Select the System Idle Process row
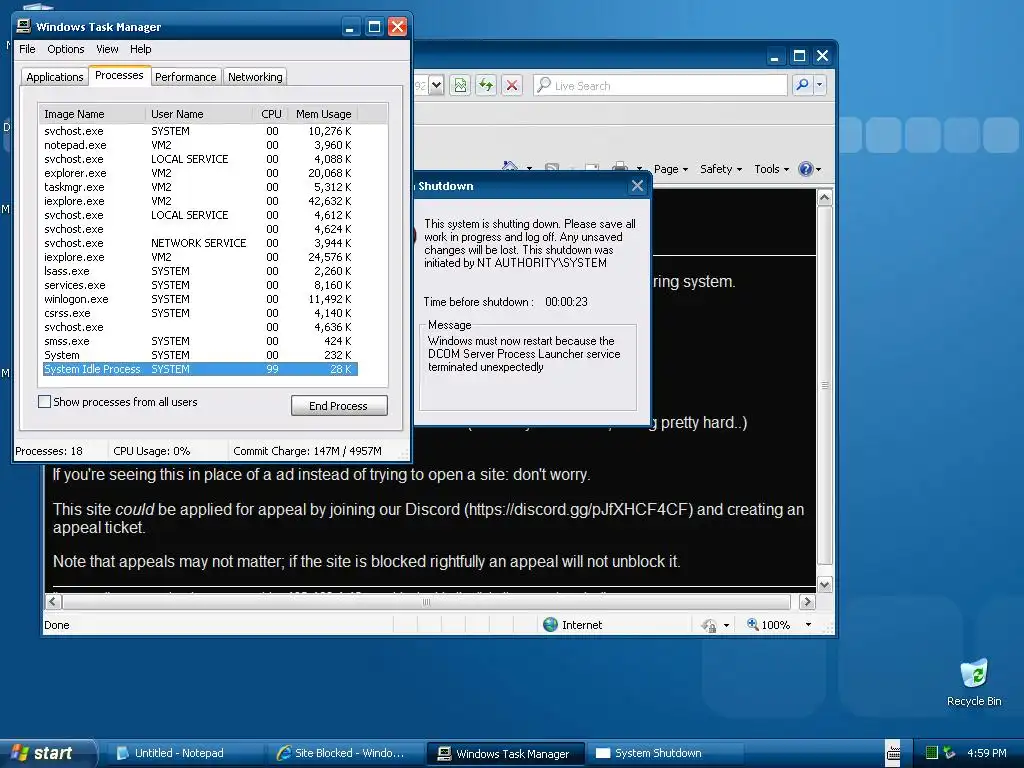This screenshot has width=1024, height=768. [200, 369]
